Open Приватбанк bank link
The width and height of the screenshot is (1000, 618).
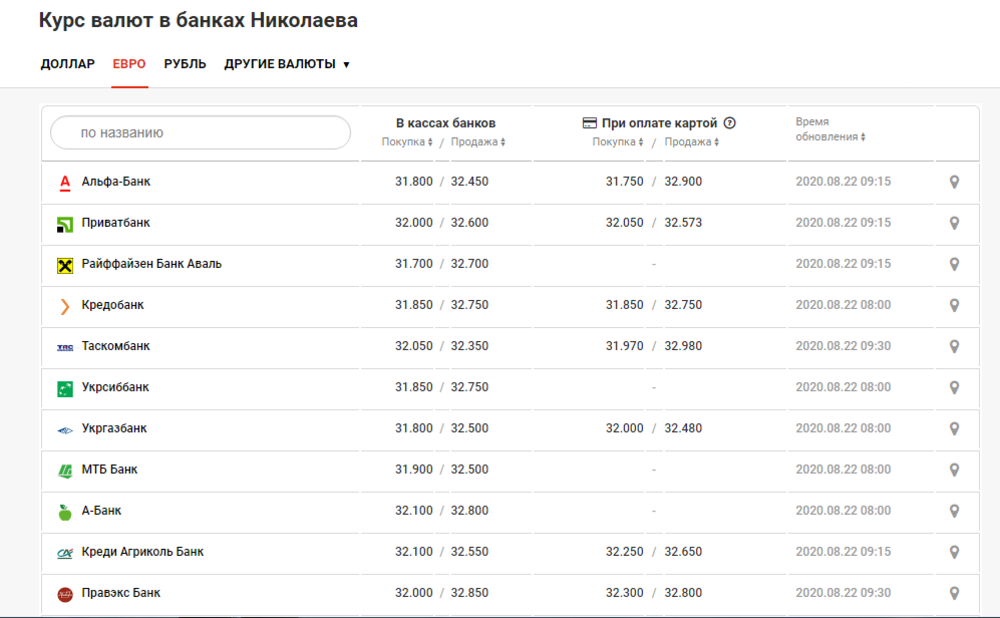(x=115, y=223)
